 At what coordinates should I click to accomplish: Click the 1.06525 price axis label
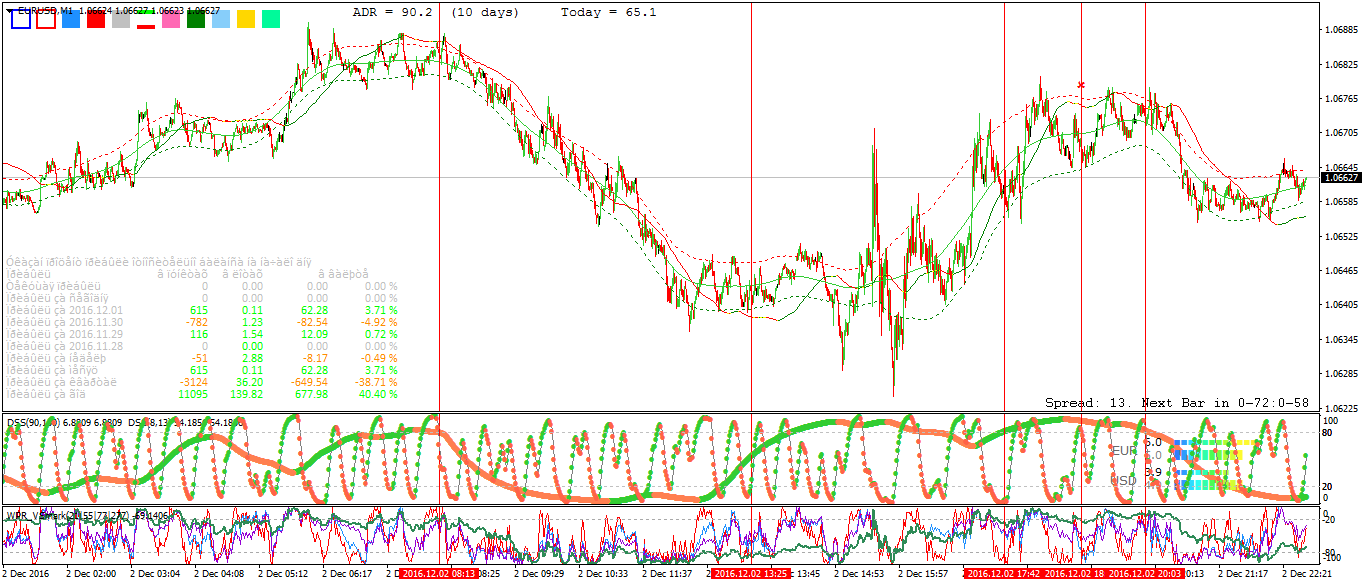click(x=1341, y=236)
